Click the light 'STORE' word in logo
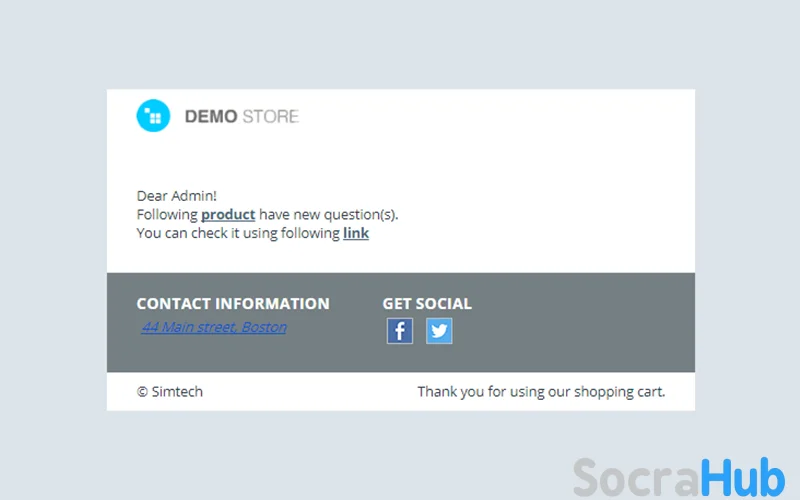The height and width of the screenshot is (500, 800). pos(270,117)
